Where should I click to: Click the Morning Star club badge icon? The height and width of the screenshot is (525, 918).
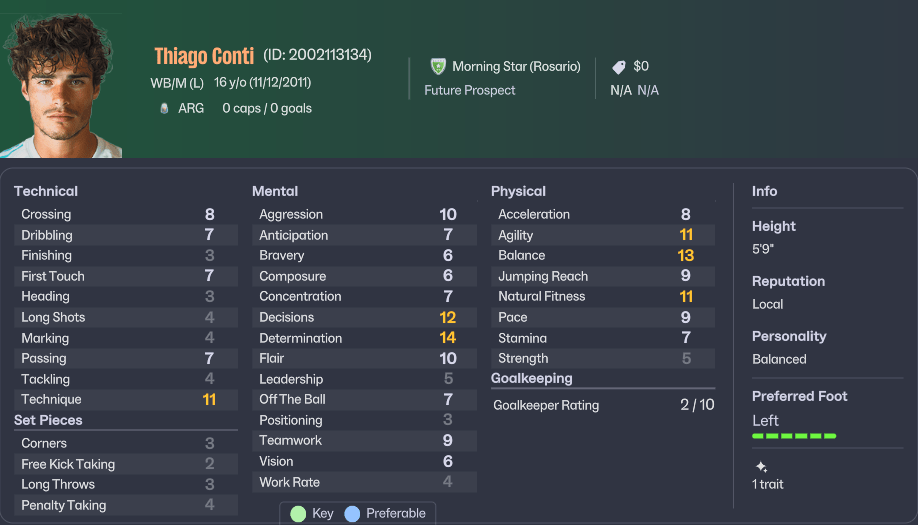pyautogui.click(x=438, y=66)
